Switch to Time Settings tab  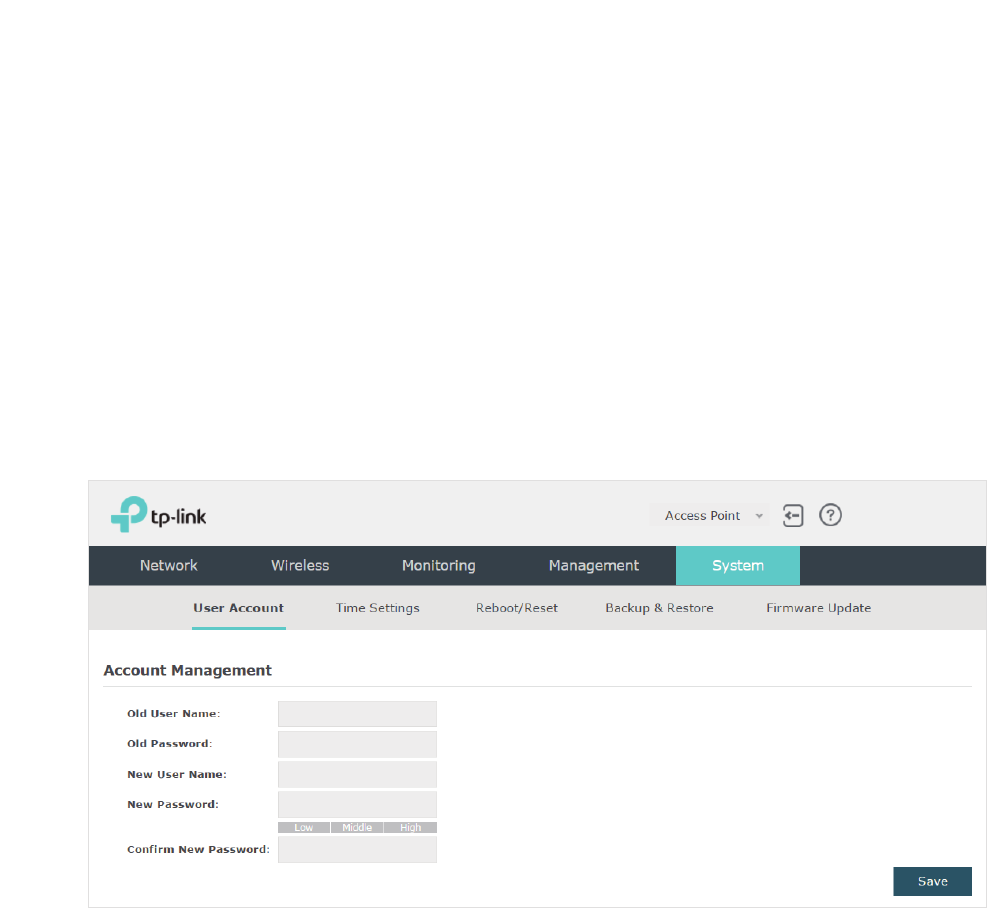378,608
